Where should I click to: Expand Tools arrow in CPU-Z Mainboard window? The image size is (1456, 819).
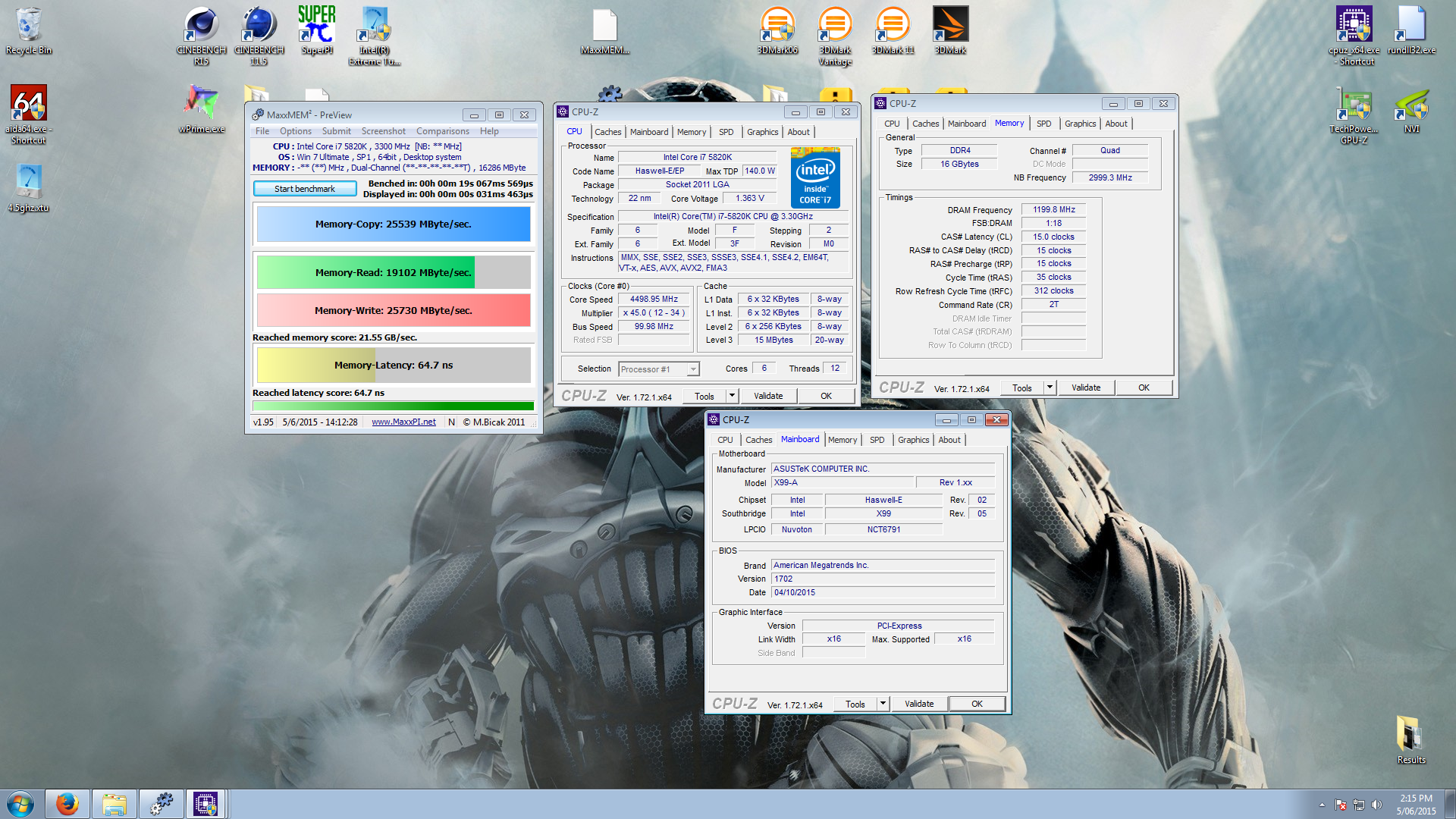(883, 704)
